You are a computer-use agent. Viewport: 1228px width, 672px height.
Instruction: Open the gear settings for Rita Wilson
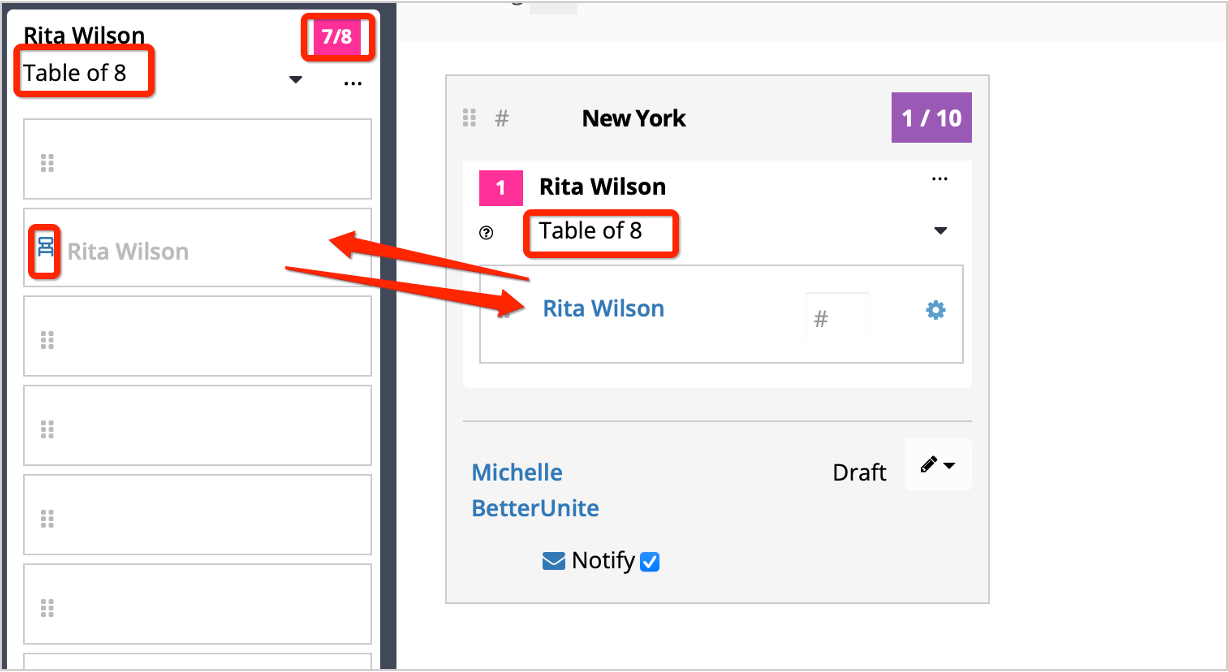[935, 311]
